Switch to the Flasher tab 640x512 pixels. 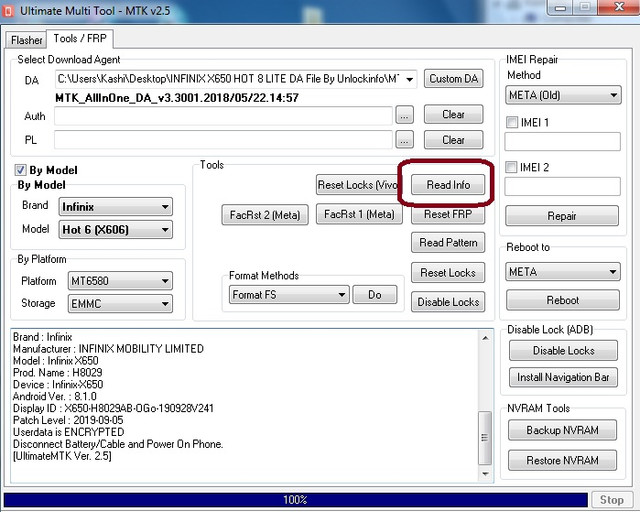[x=26, y=40]
